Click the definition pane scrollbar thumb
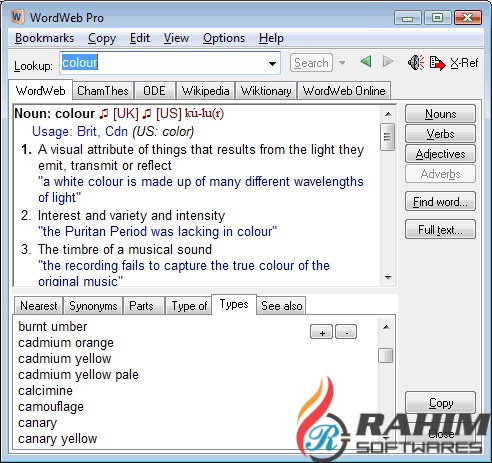 pyautogui.click(x=387, y=137)
